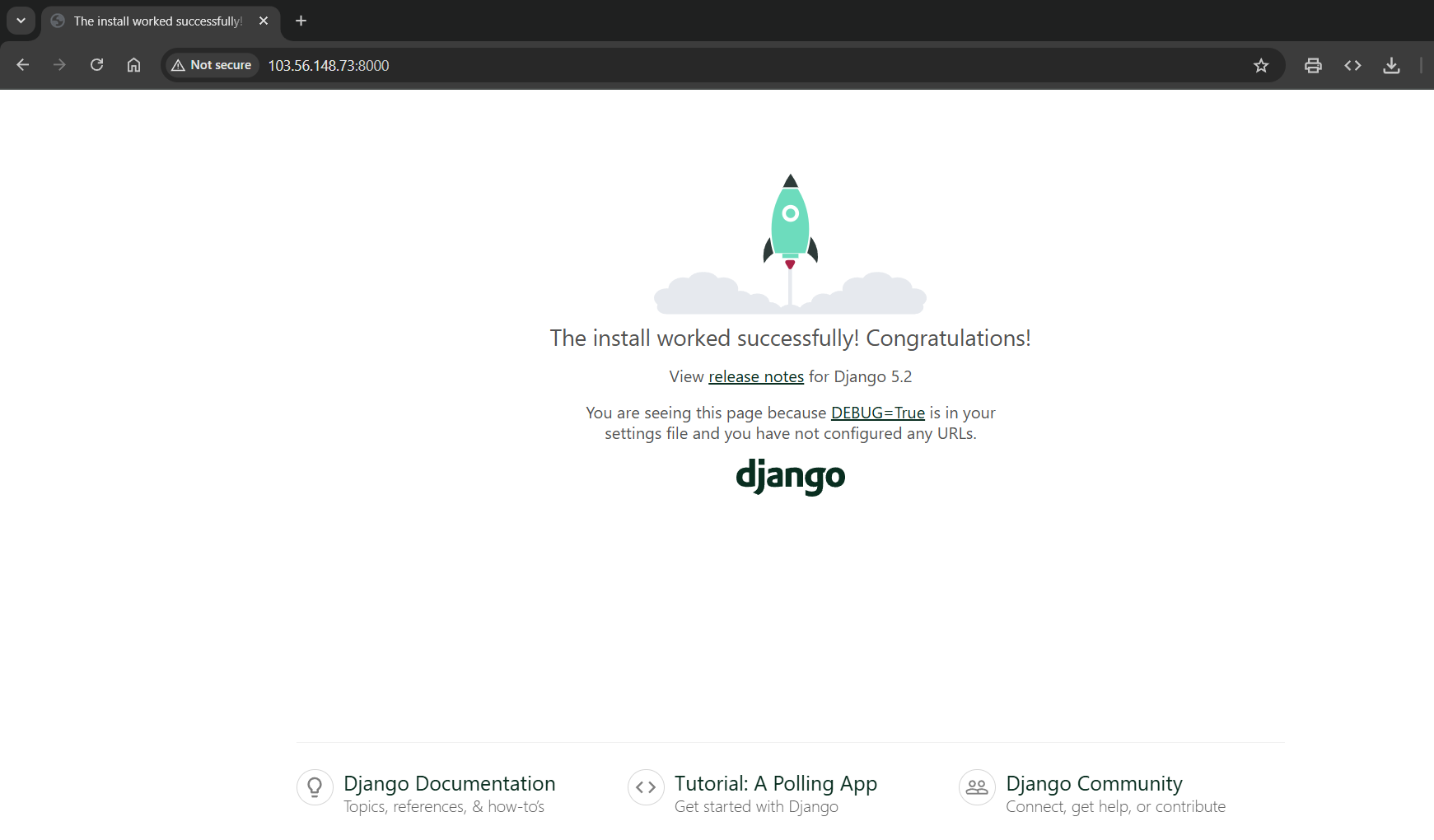
Task: Open the browser home page
Action: 133,65
